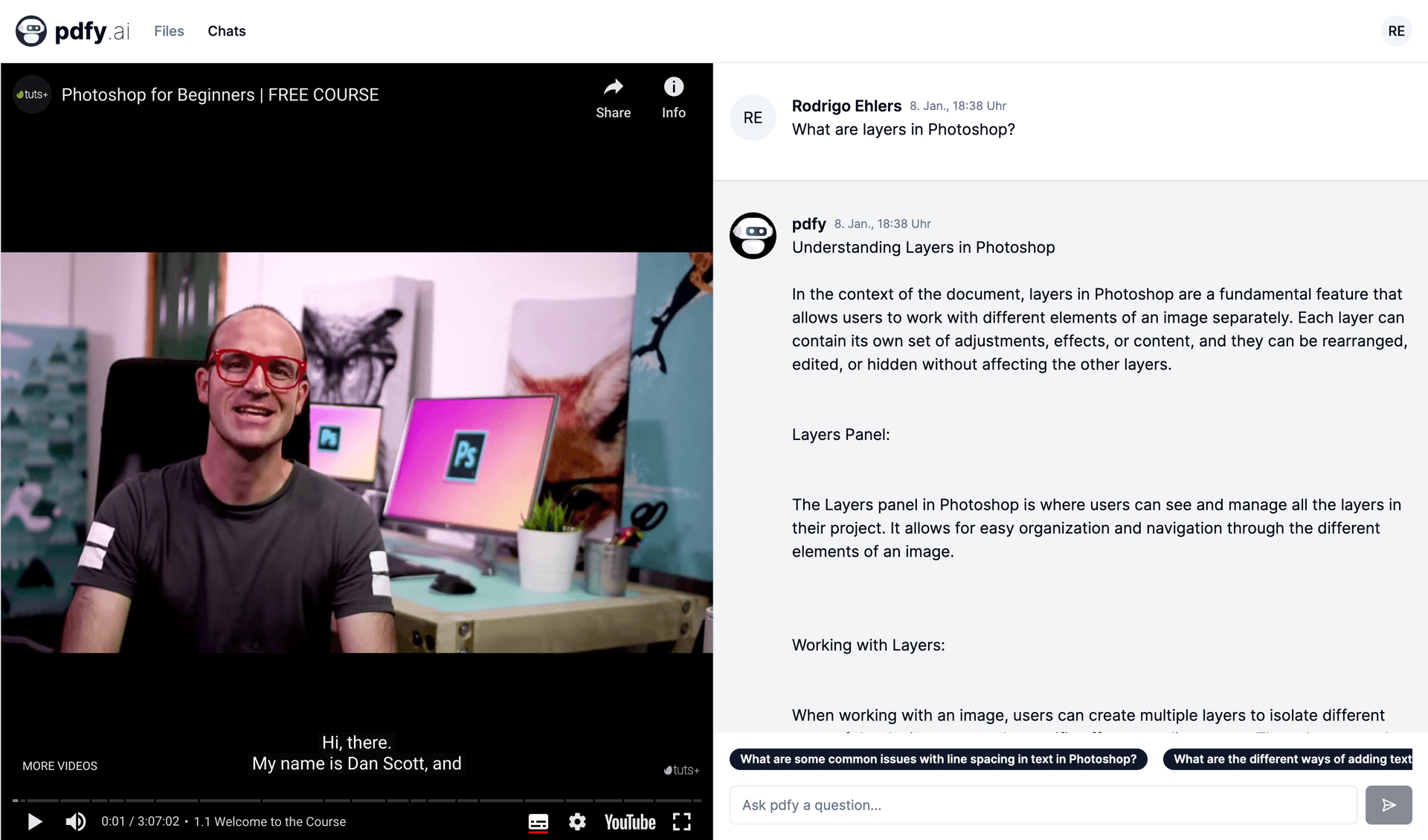Switch to the Files tab
The image size is (1428, 840).
pyautogui.click(x=169, y=30)
